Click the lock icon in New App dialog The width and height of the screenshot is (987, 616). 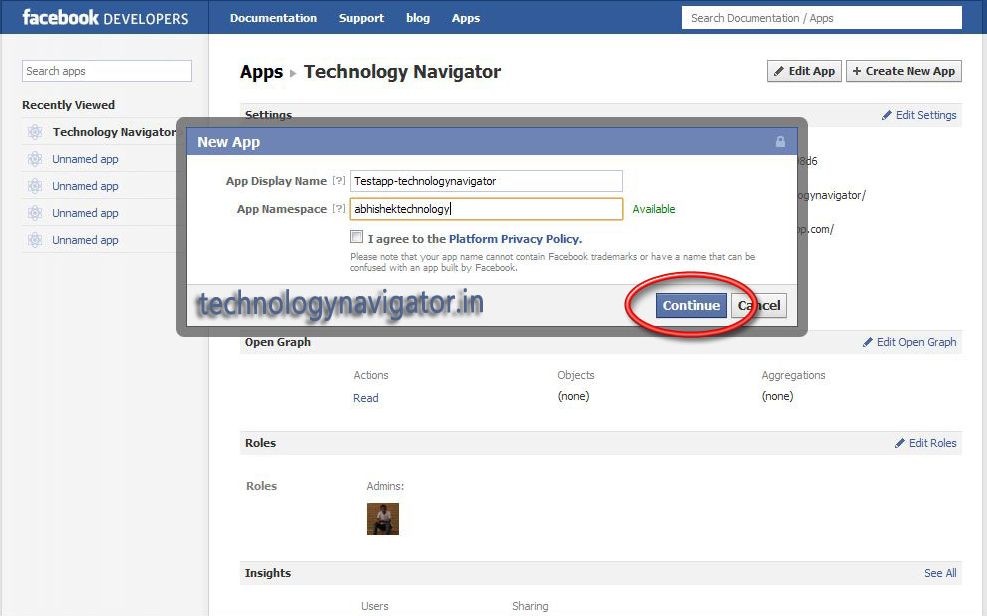coord(781,142)
